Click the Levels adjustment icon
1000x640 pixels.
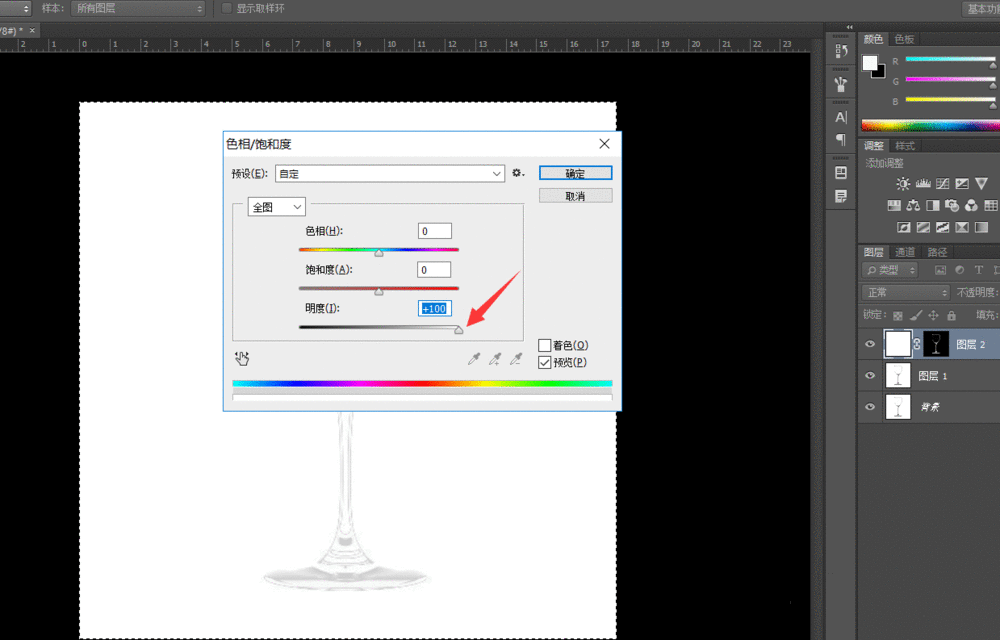click(x=924, y=183)
